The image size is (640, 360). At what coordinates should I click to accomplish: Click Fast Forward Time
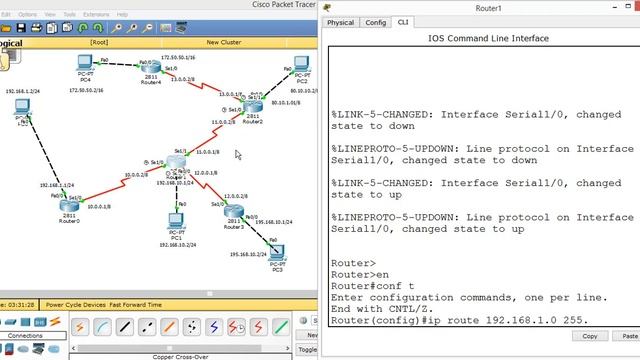coord(136,305)
